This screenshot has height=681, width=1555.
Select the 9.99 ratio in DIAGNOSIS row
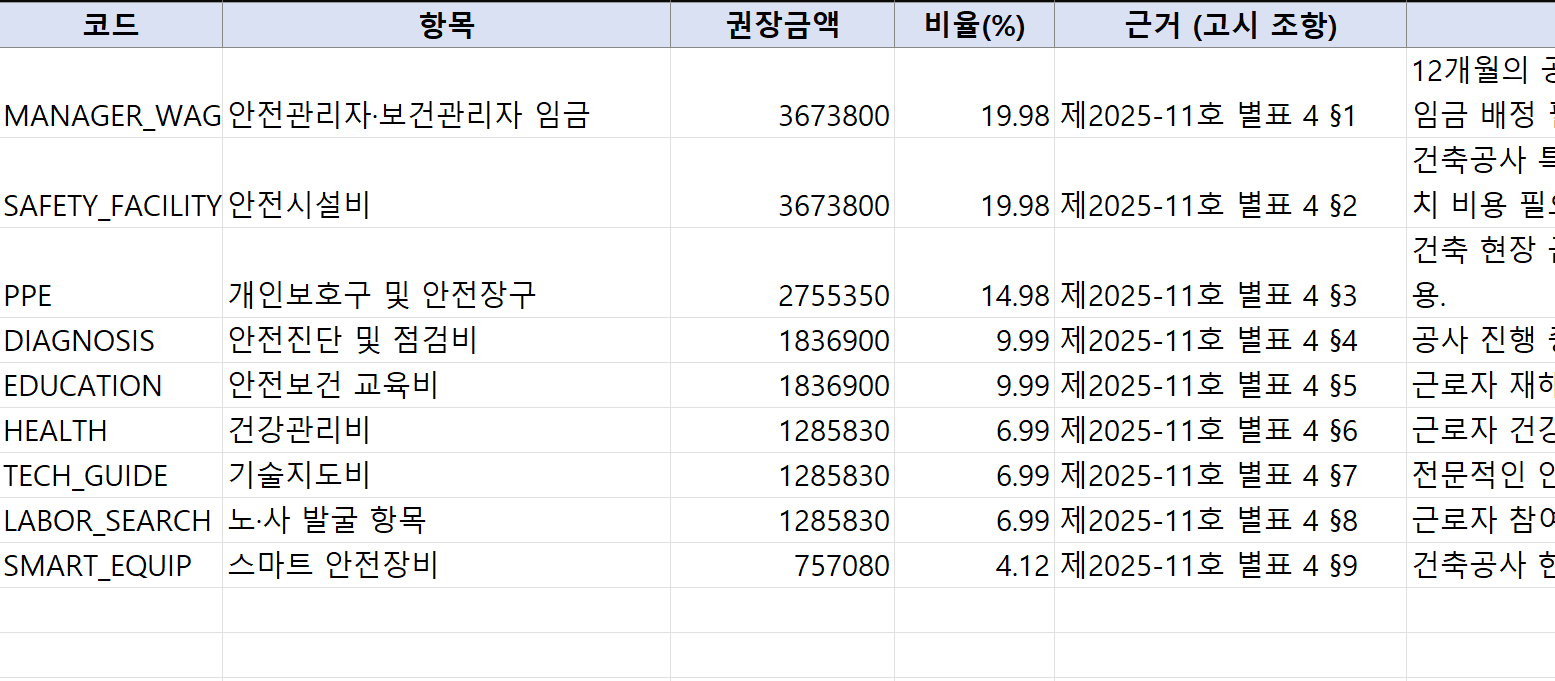pos(974,340)
